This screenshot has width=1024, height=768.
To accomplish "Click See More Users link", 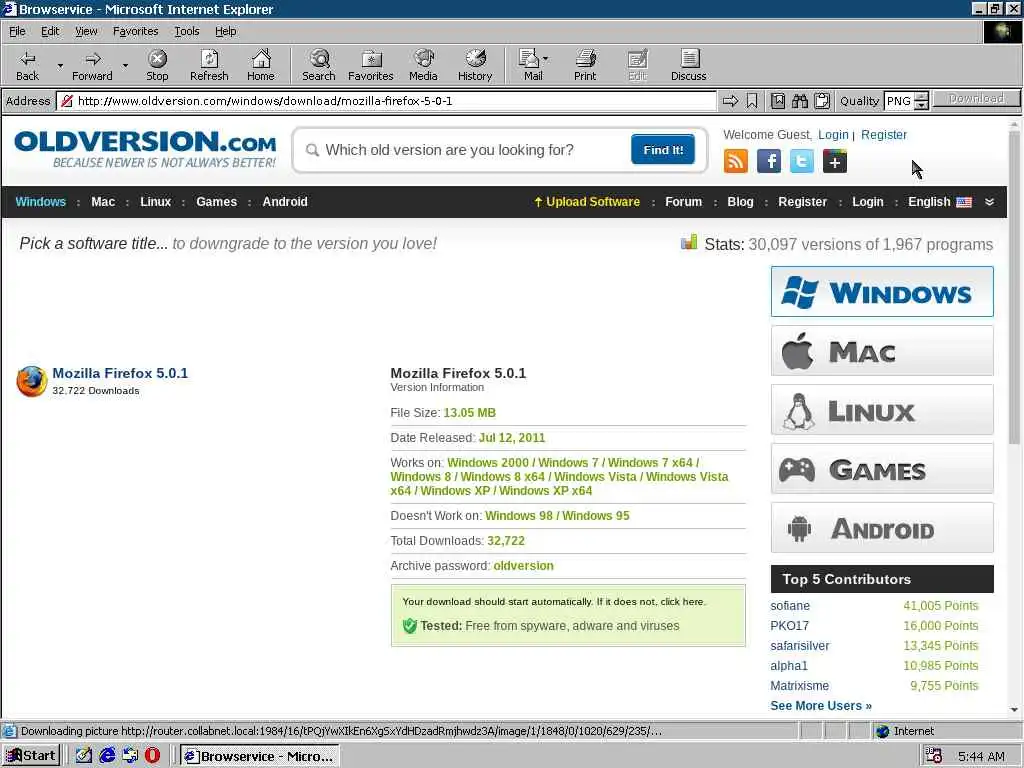I will 821,705.
